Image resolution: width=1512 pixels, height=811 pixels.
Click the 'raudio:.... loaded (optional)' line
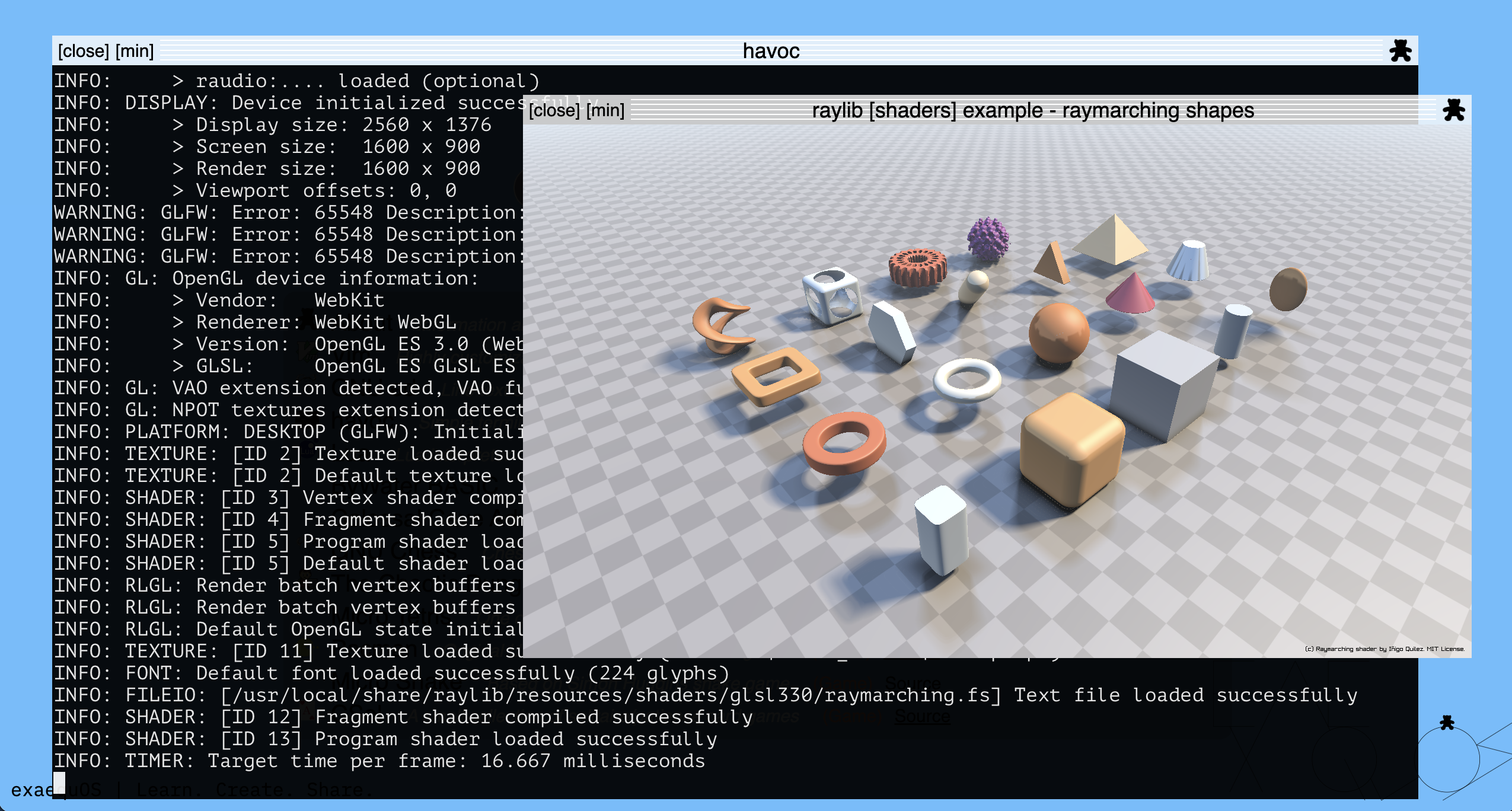click(297, 81)
